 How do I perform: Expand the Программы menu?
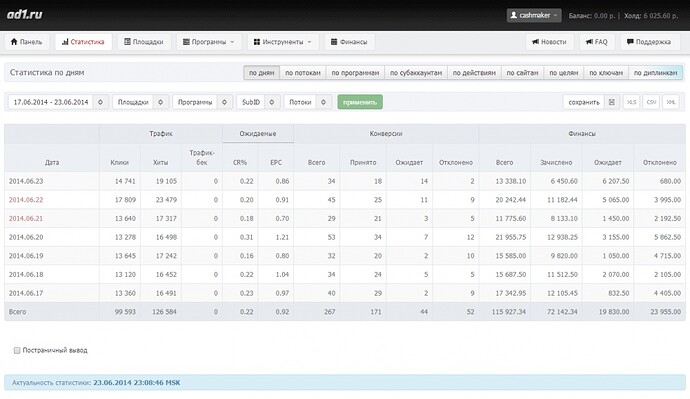point(209,42)
